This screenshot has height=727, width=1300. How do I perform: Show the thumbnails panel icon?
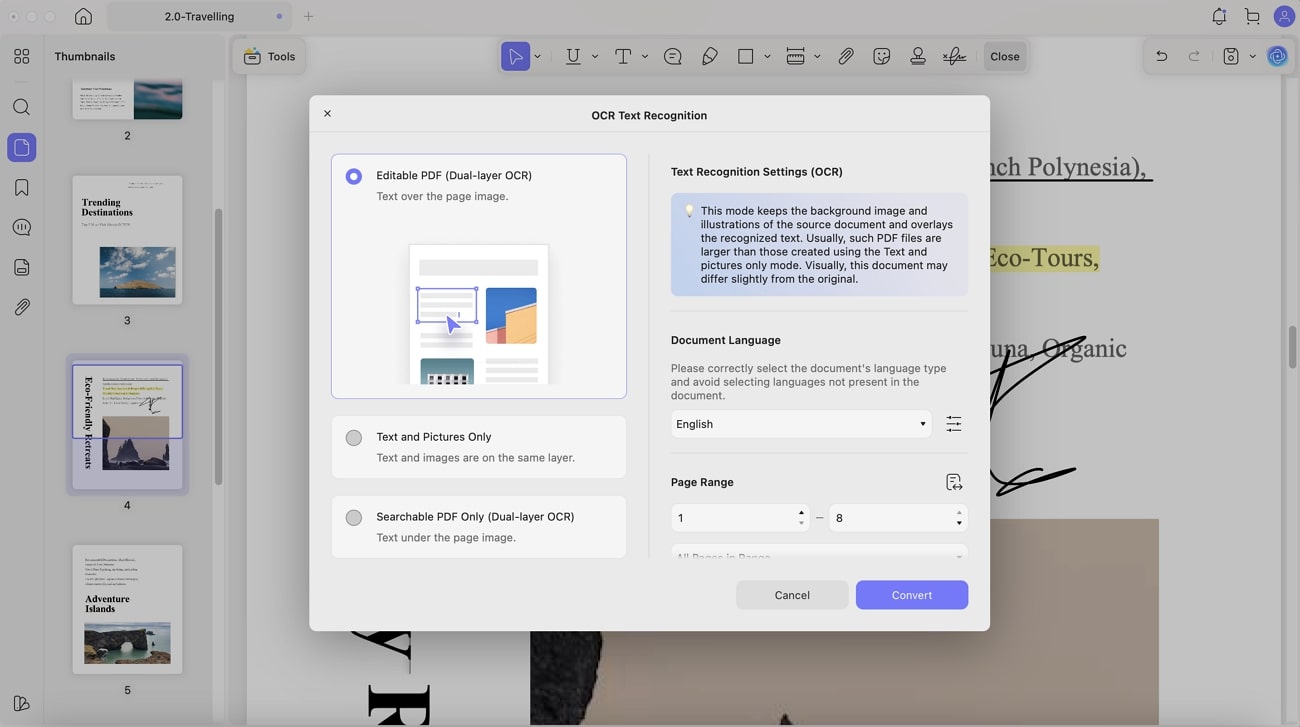click(22, 148)
